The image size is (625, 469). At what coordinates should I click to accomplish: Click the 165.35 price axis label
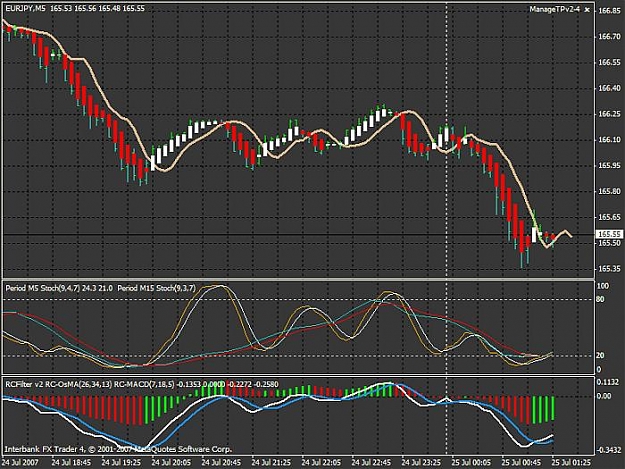(x=609, y=269)
